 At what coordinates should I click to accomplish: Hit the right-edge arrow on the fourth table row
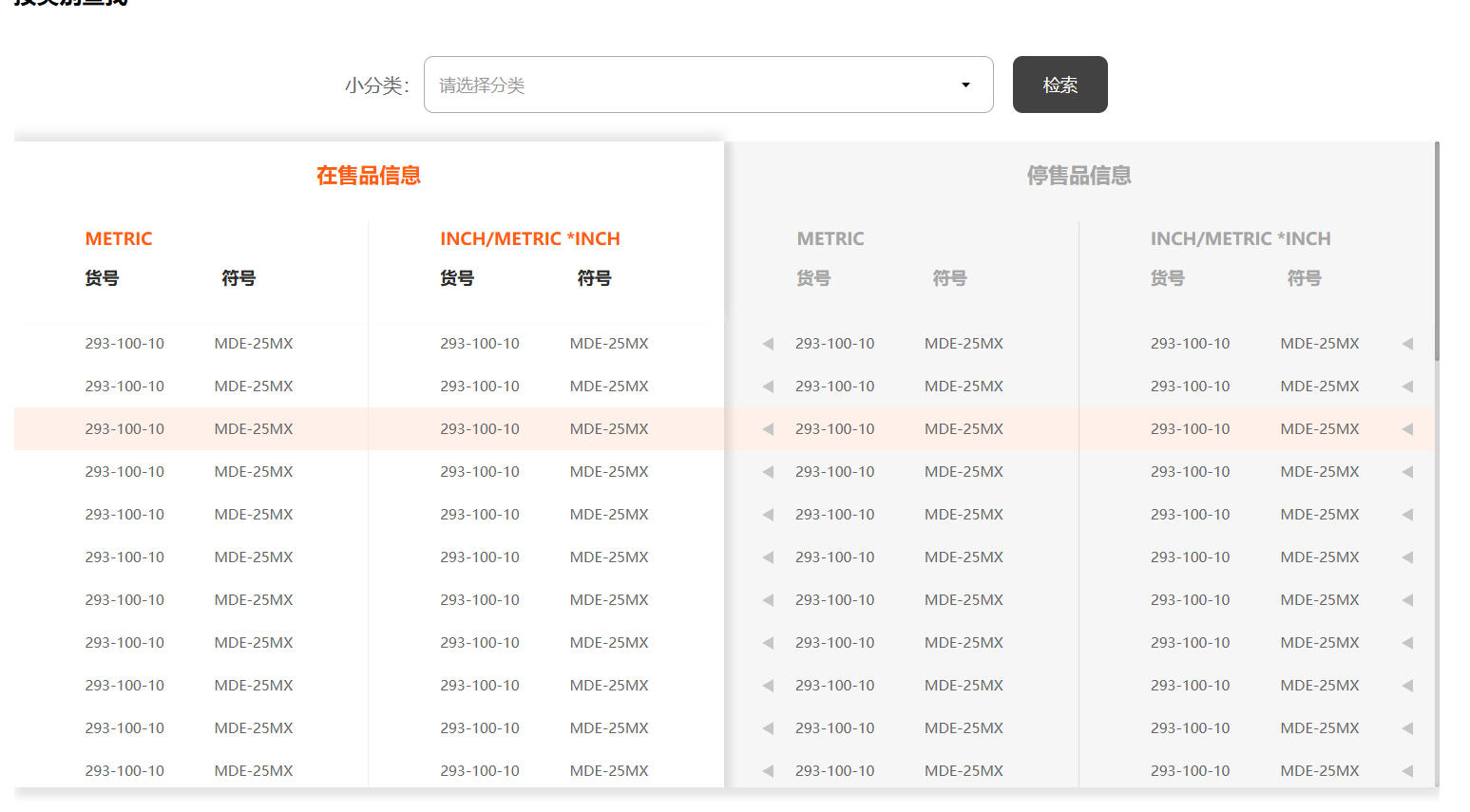pos(1407,472)
